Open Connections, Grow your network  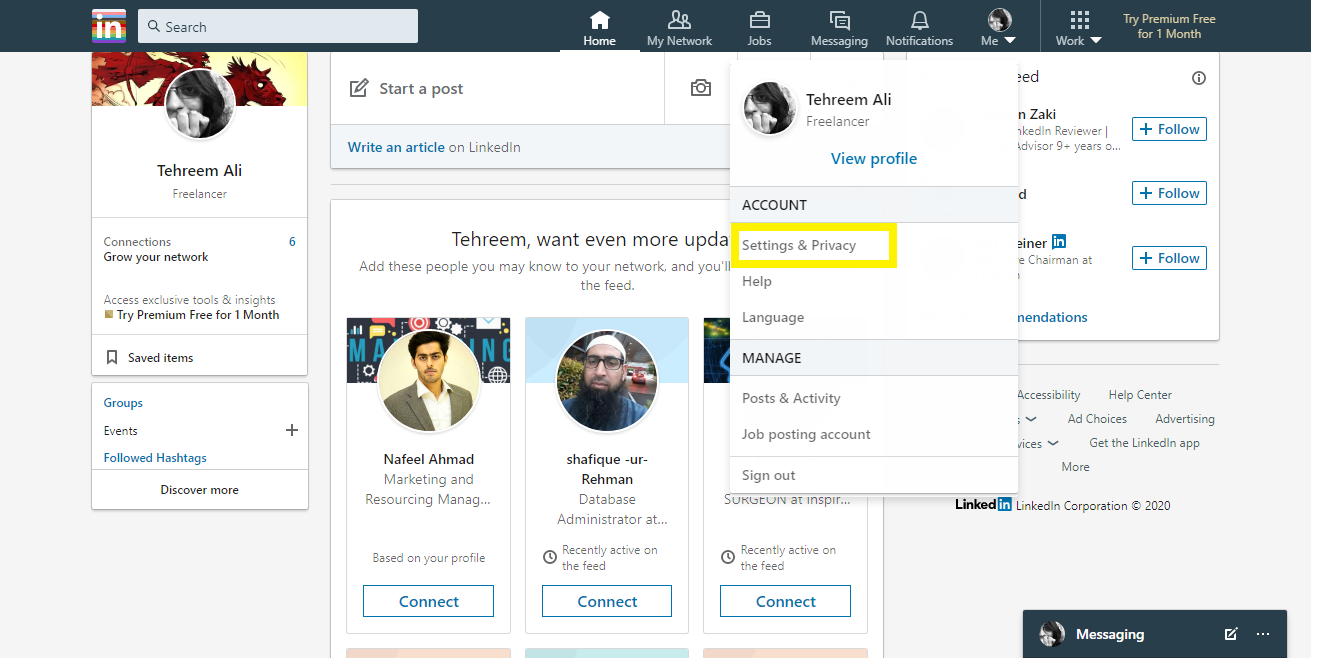[x=200, y=249]
